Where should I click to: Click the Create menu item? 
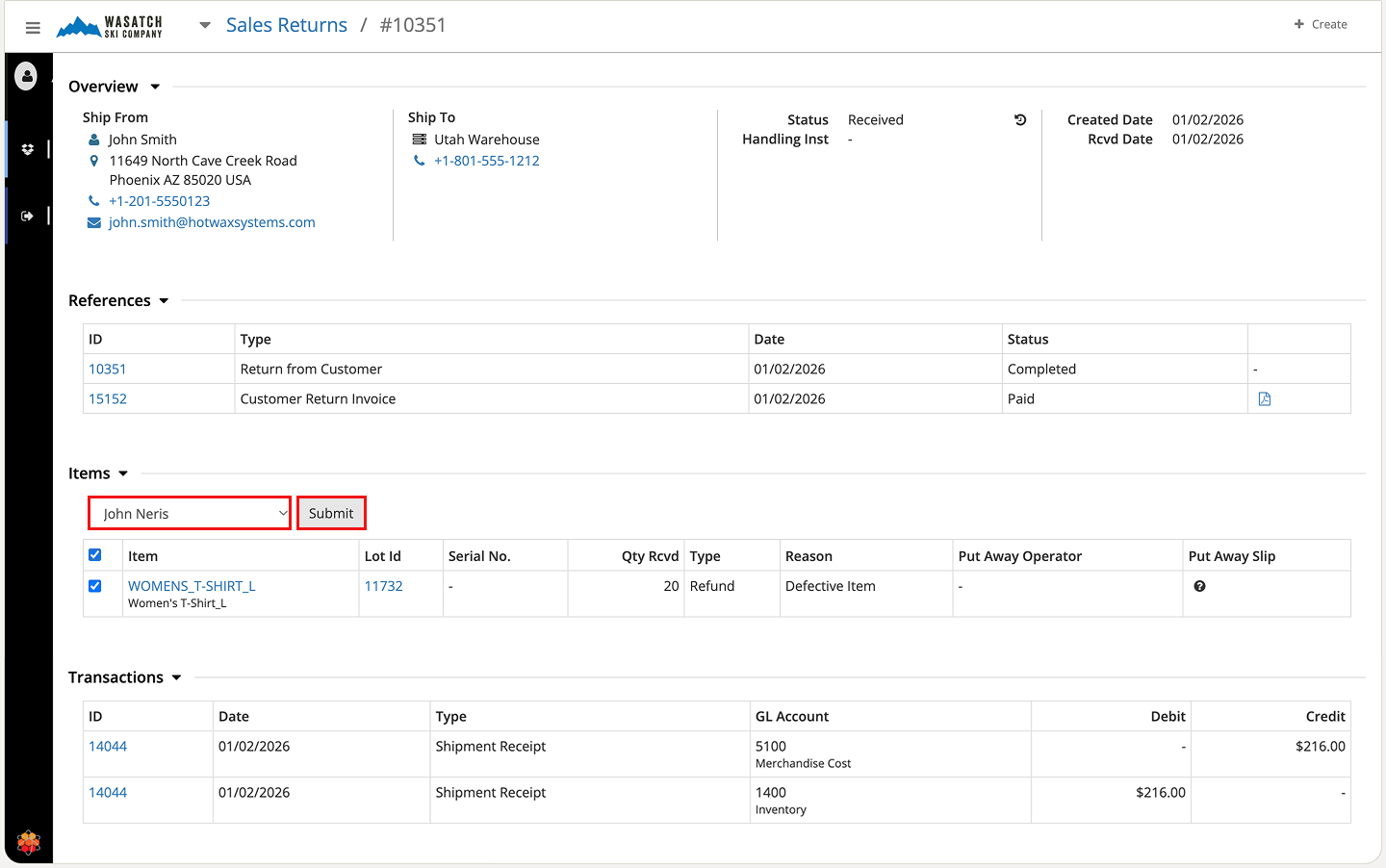click(x=1321, y=24)
